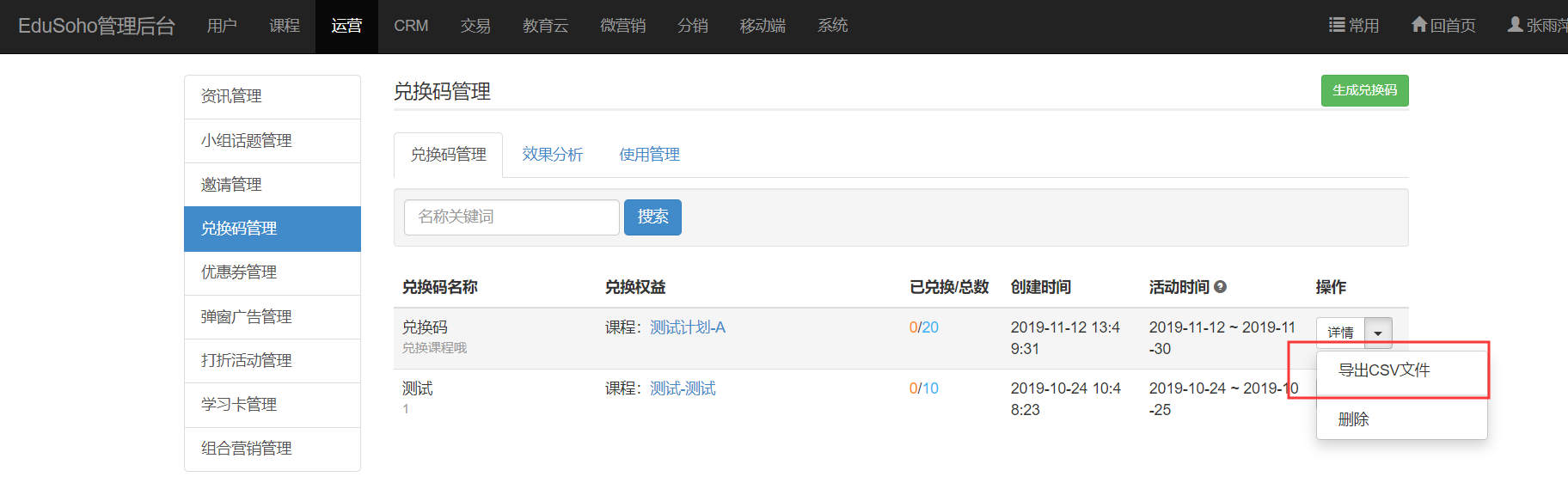Toggle the caret dropdown next to 详情
This screenshot has width=1568, height=489.
click(1378, 333)
